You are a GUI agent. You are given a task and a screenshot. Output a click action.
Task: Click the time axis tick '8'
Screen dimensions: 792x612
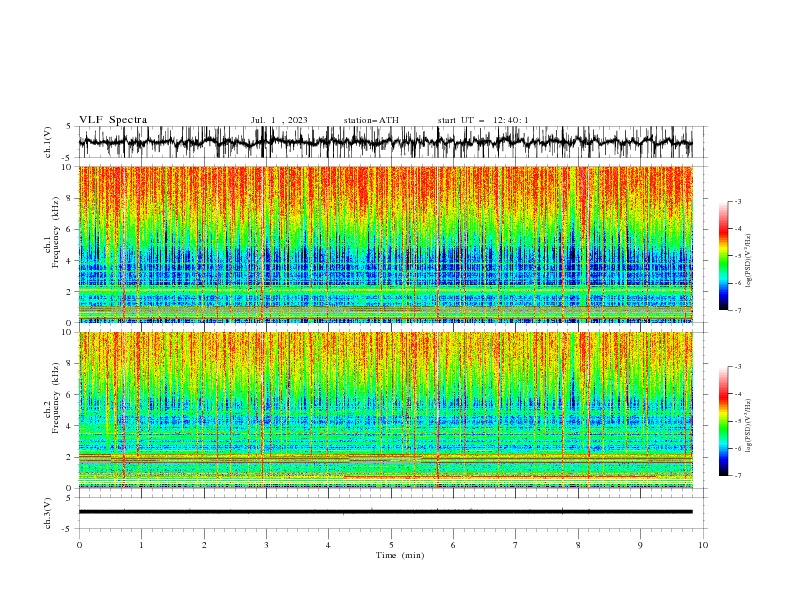click(578, 545)
